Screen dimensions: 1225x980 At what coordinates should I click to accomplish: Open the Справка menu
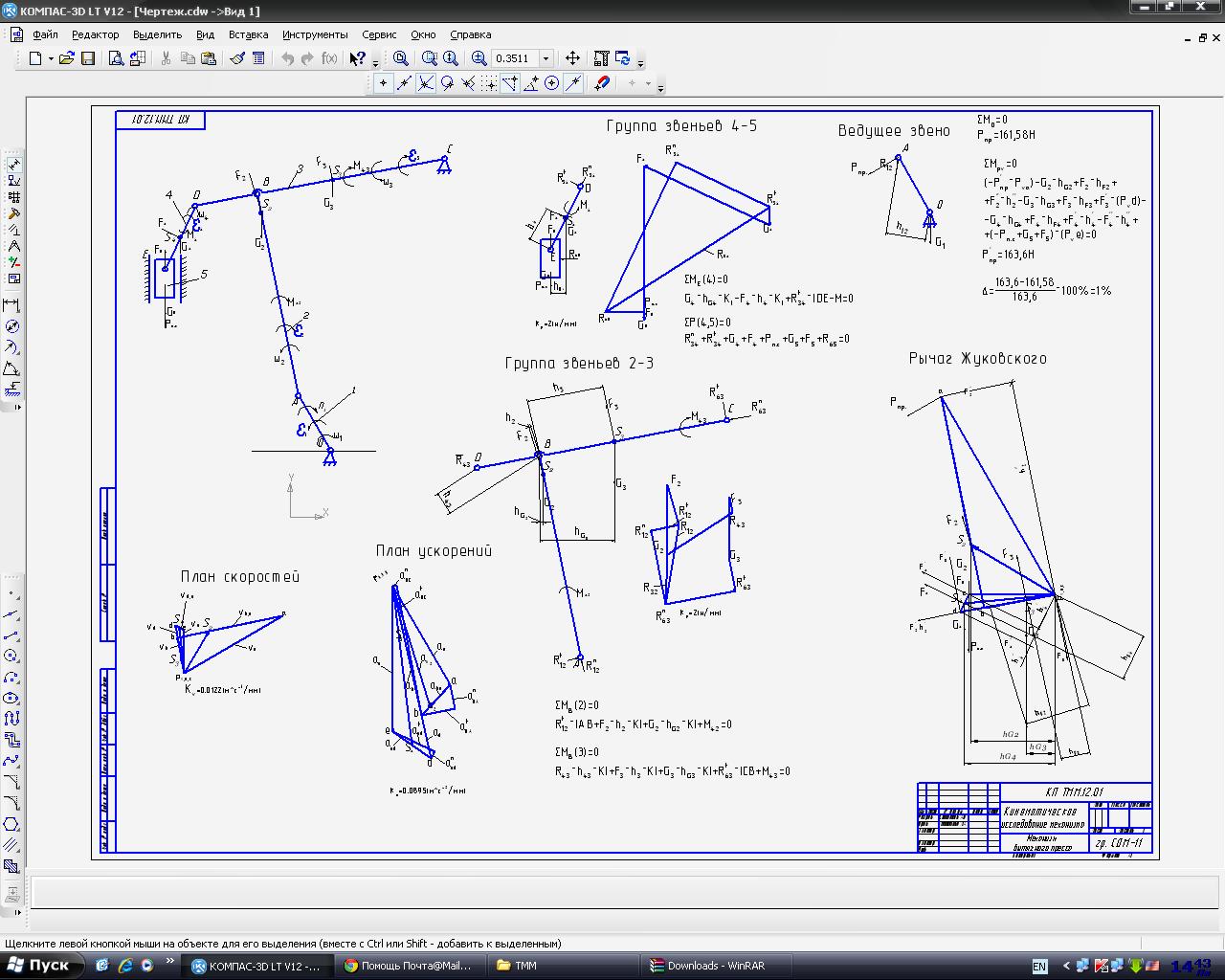tap(471, 34)
